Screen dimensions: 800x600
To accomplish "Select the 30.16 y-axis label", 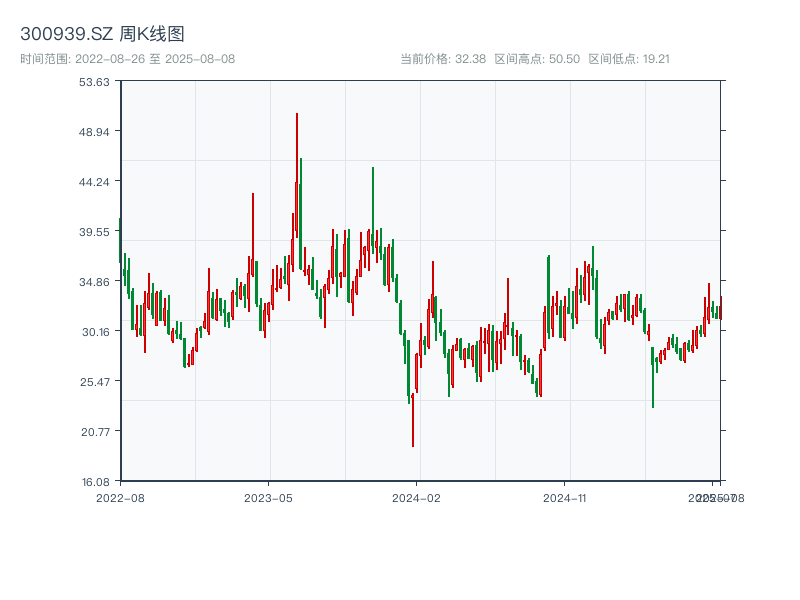I will tap(95, 332).
